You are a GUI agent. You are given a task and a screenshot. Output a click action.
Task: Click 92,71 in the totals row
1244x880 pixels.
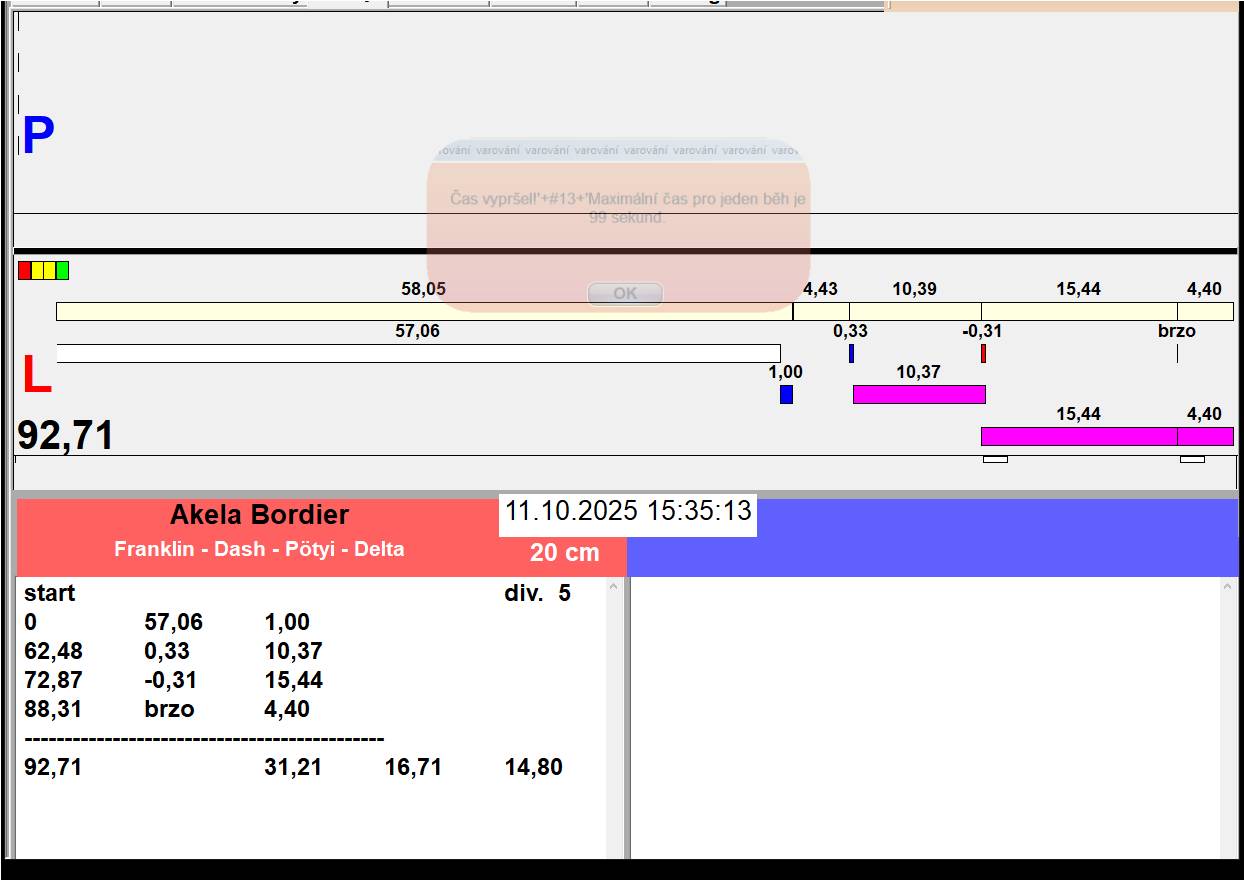[x=54, y=767]
